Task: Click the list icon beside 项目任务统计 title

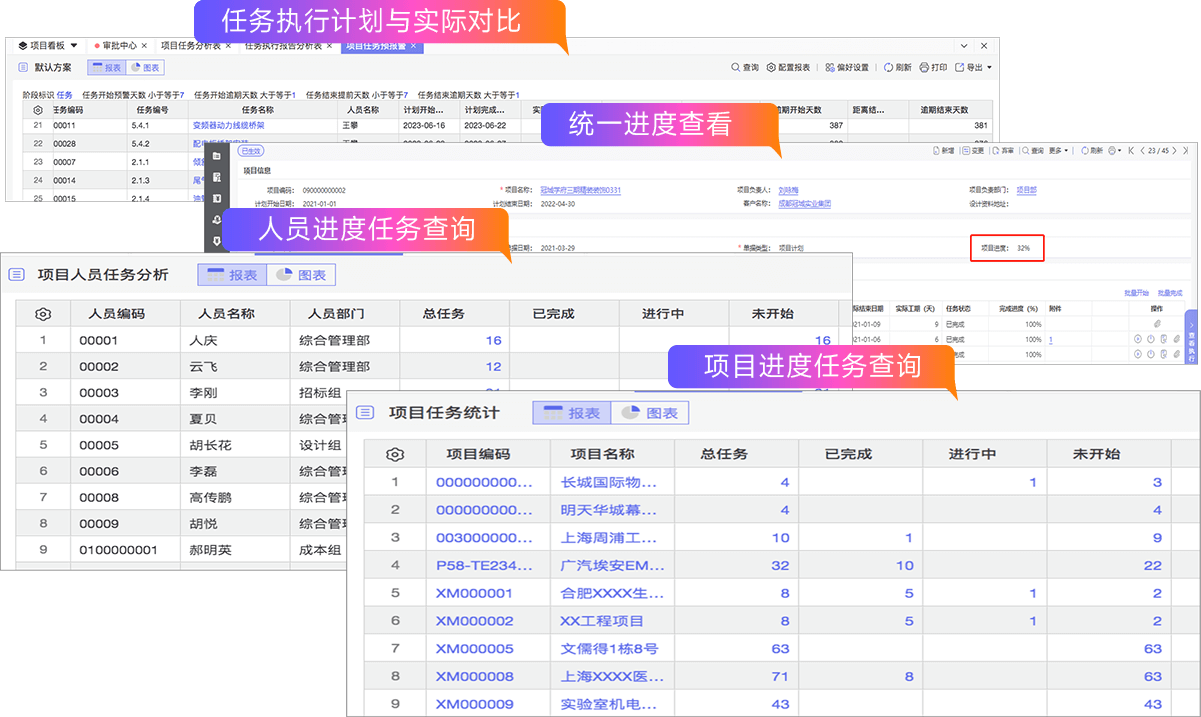Action: click(x=366, y=413)
